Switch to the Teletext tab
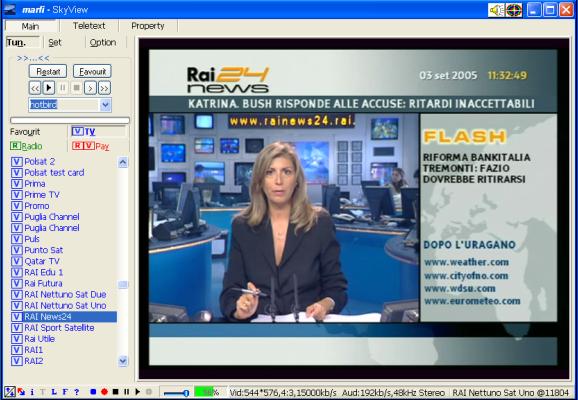The image size is (578, 400). point(89,26)
